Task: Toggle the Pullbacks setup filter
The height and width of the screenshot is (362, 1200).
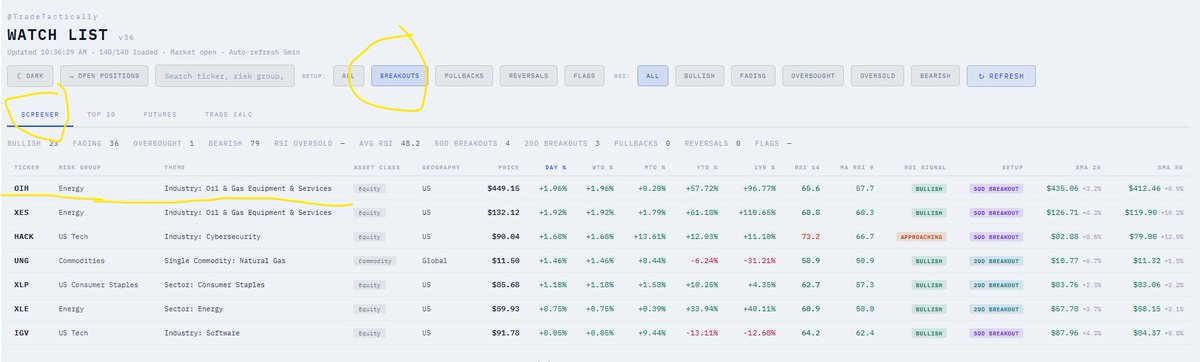Action: coord(465,76)
